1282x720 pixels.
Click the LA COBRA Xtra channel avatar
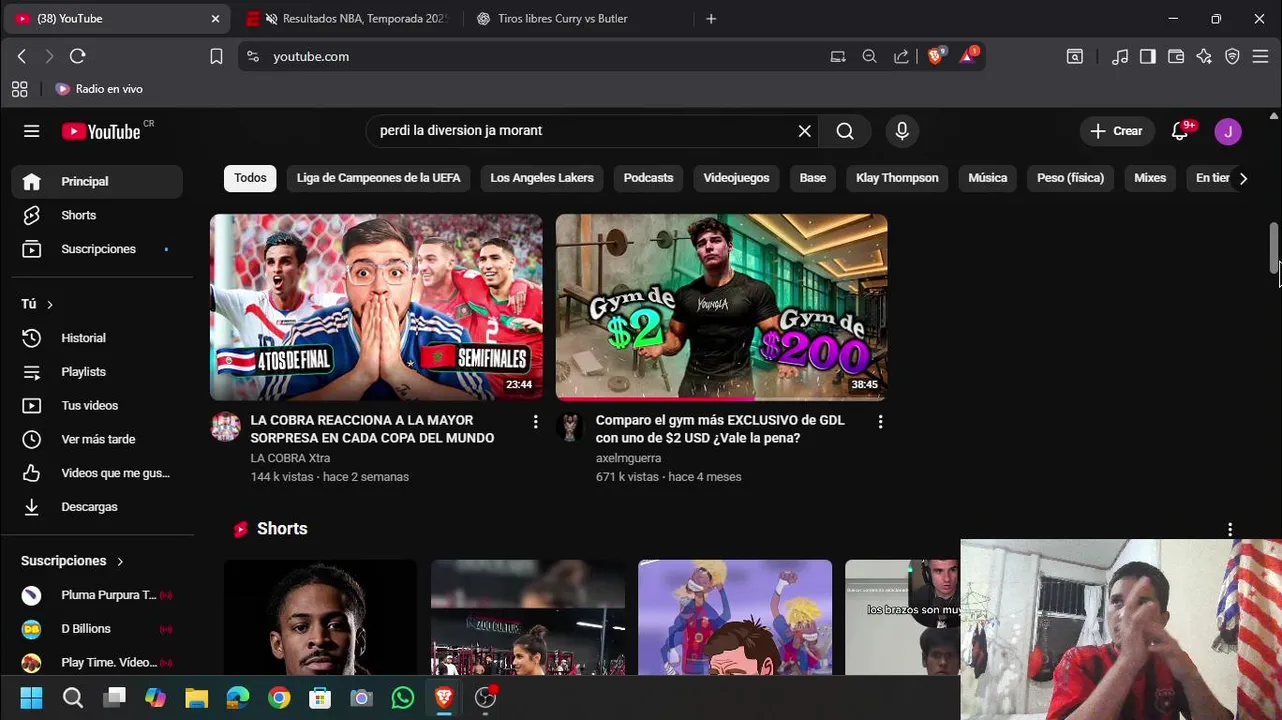(226, 427)
